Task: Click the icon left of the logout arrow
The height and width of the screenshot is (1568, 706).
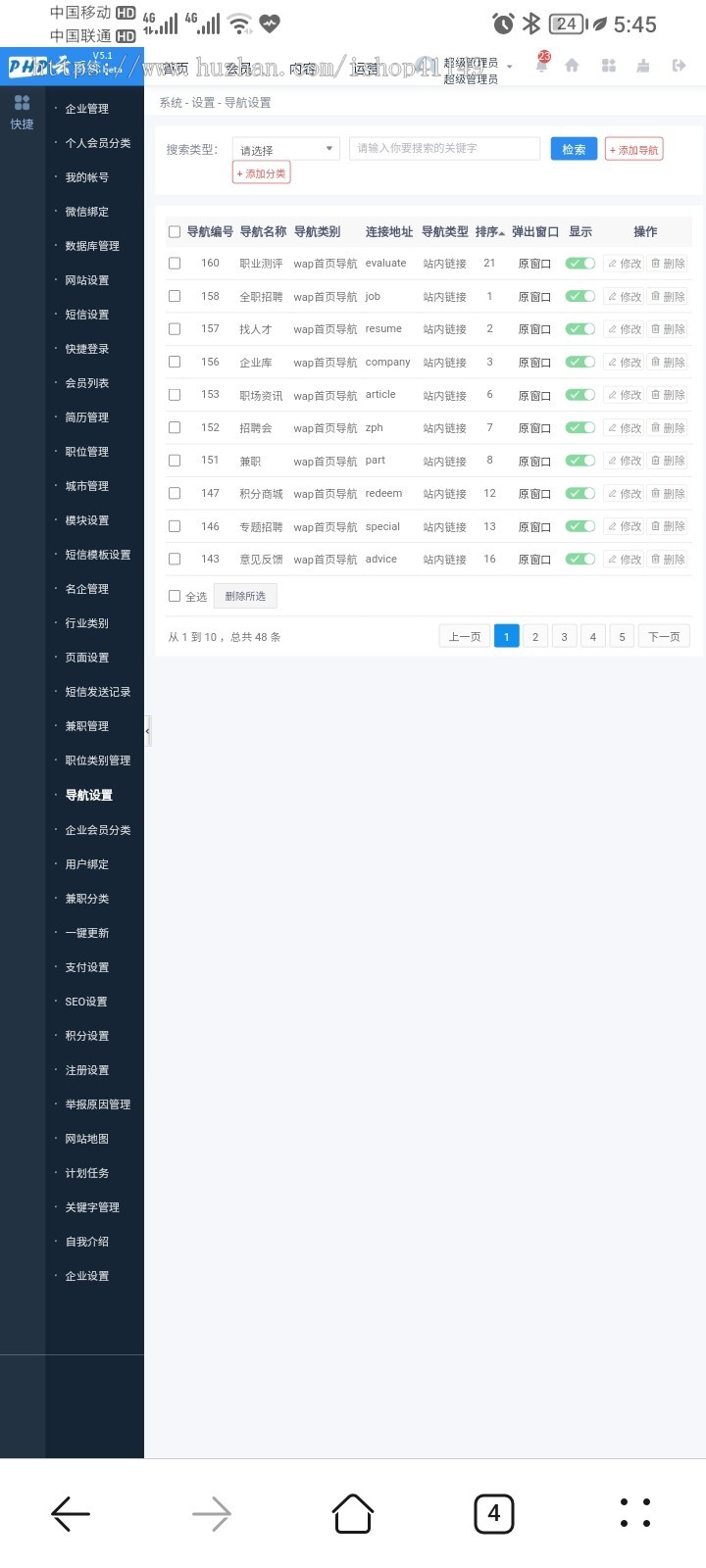Action: [643, 66]
